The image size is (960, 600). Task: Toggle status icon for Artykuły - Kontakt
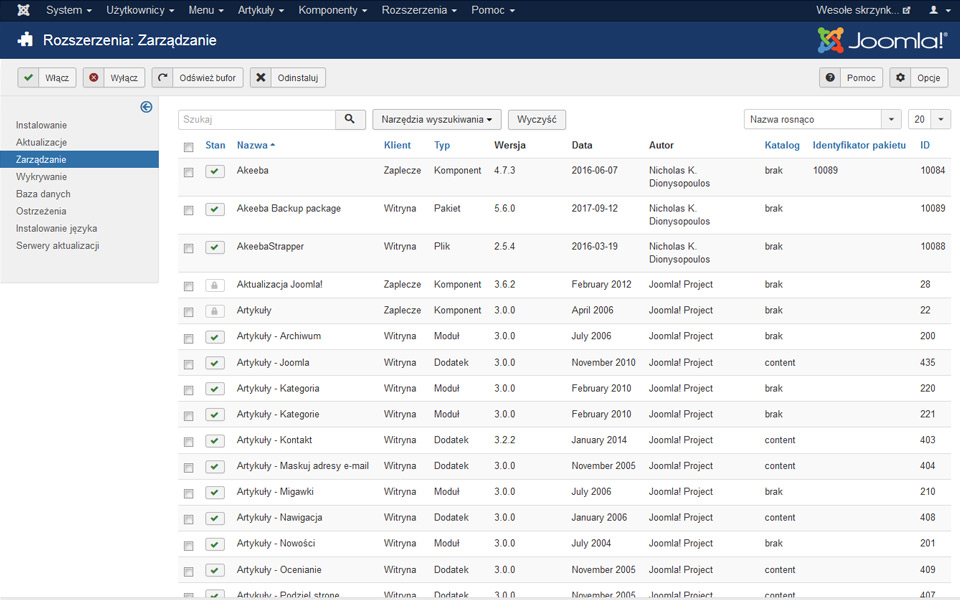coord(214,441)
